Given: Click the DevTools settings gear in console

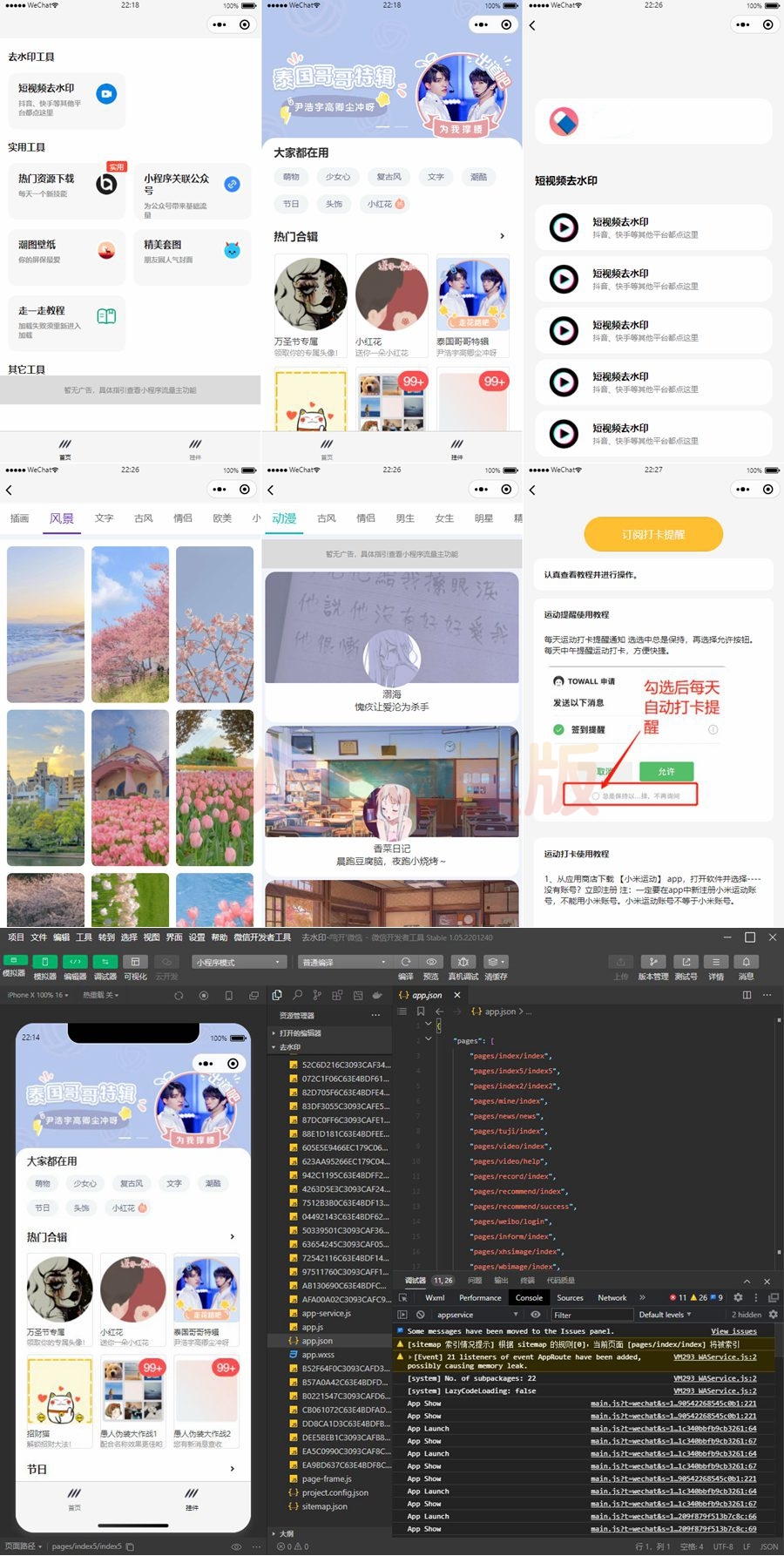Looking at the screenshot, I should 738,1297.
